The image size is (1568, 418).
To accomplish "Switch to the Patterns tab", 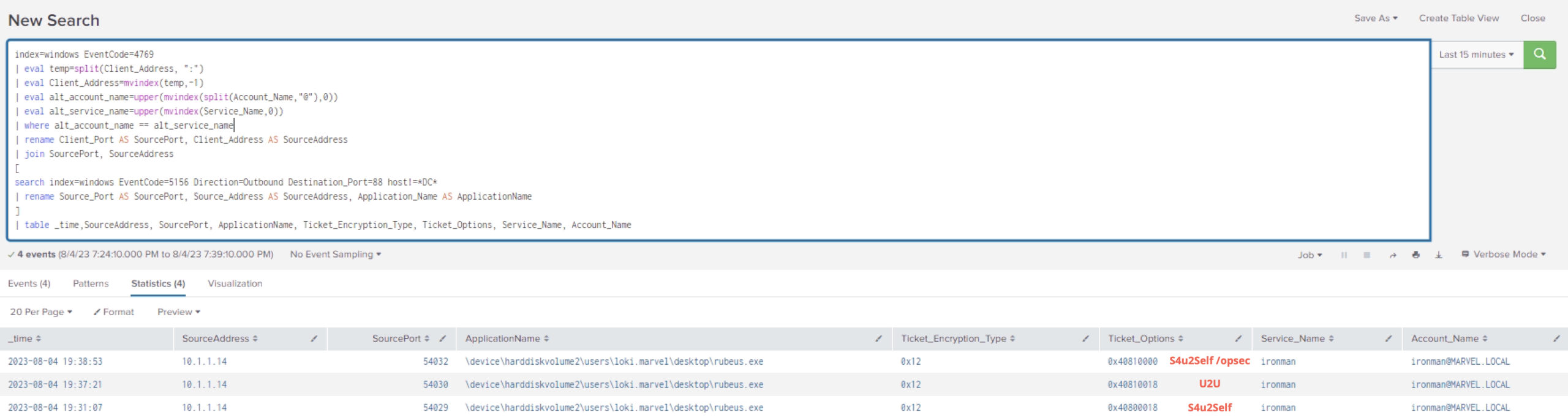I will point(91,284).
